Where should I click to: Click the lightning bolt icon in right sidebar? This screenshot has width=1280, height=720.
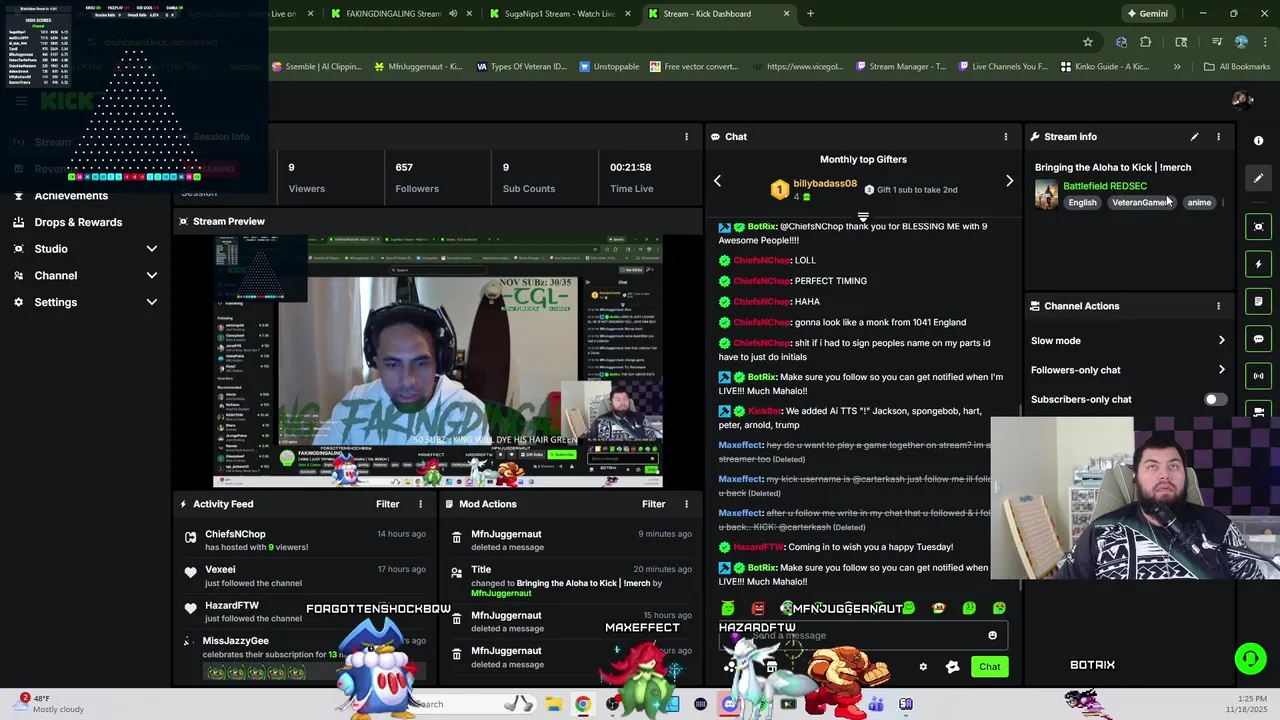[x=1259, y=264]
